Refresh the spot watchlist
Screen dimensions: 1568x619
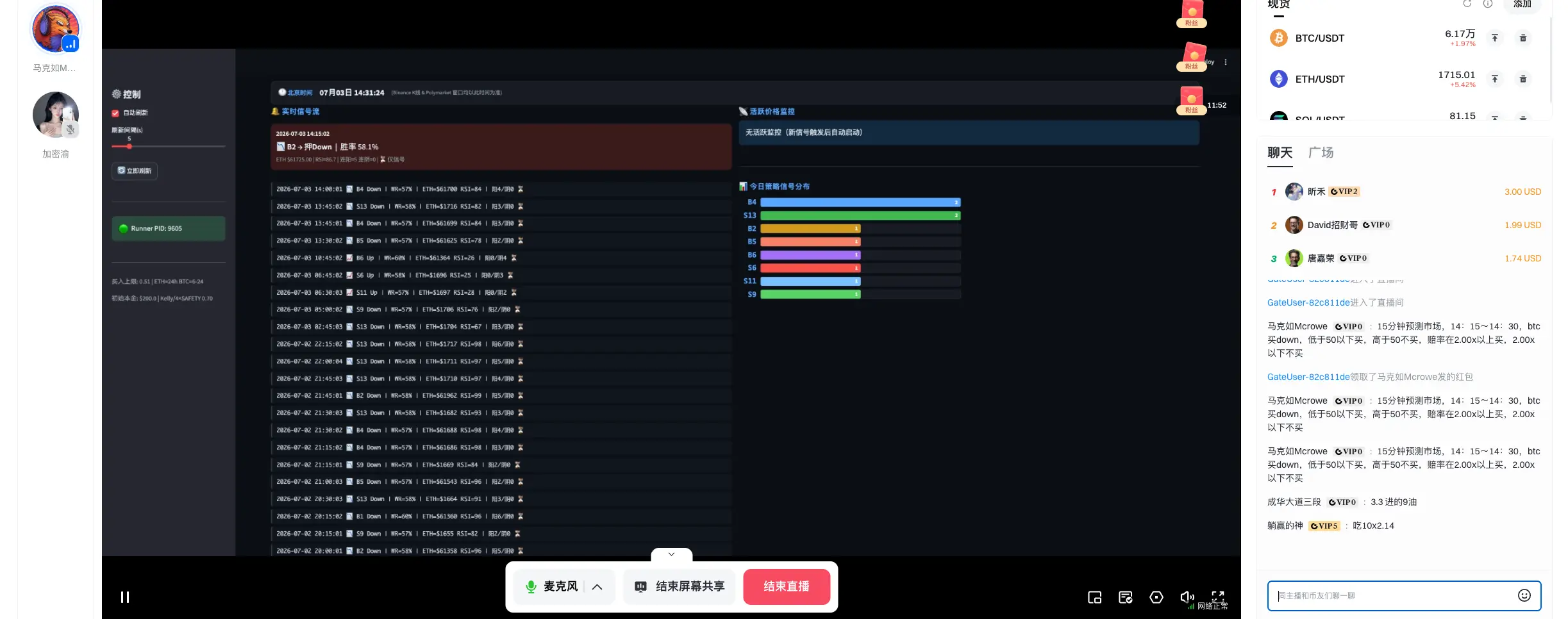point(1467,4)
